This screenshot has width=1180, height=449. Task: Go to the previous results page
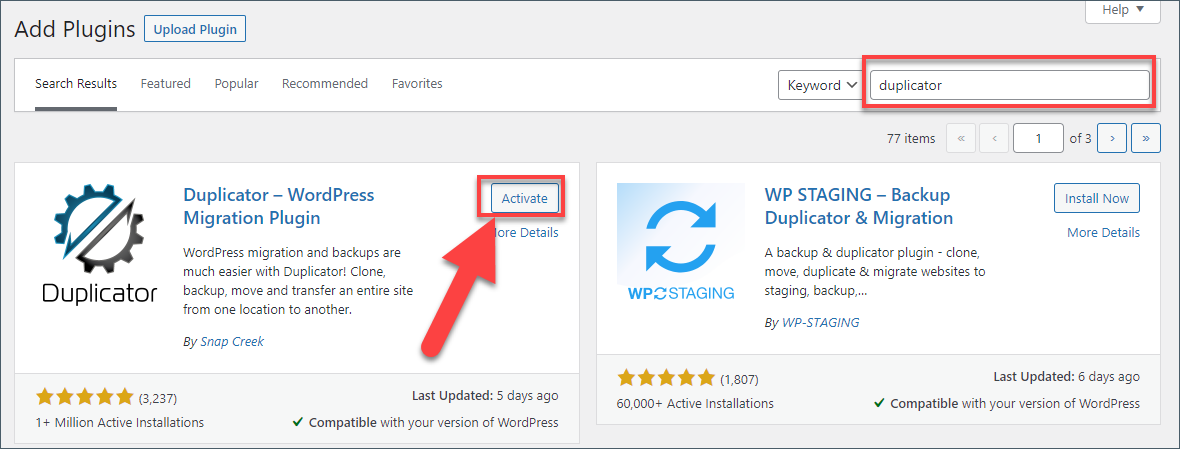click(994, 138)
